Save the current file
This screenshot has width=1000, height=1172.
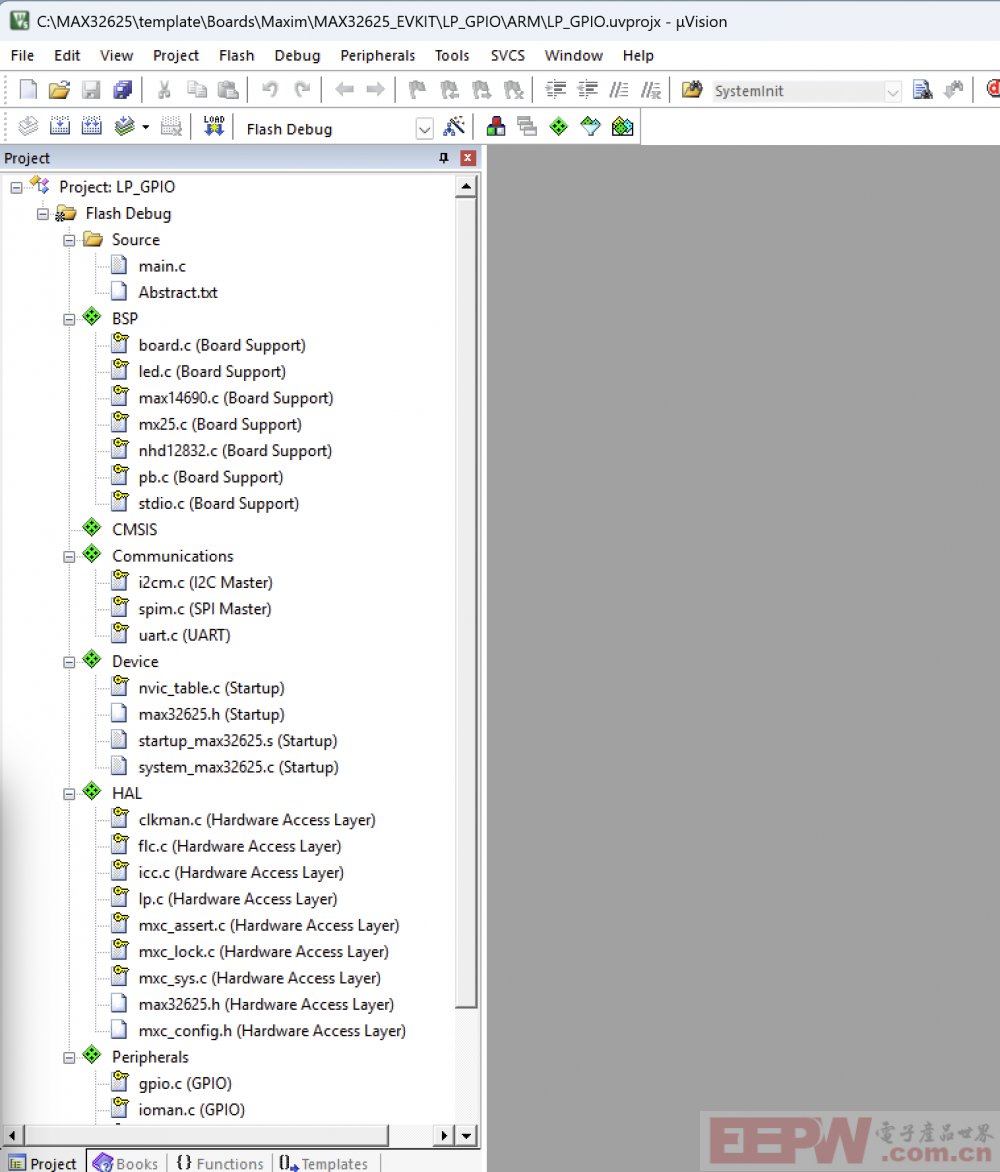[x=90, y=90]
